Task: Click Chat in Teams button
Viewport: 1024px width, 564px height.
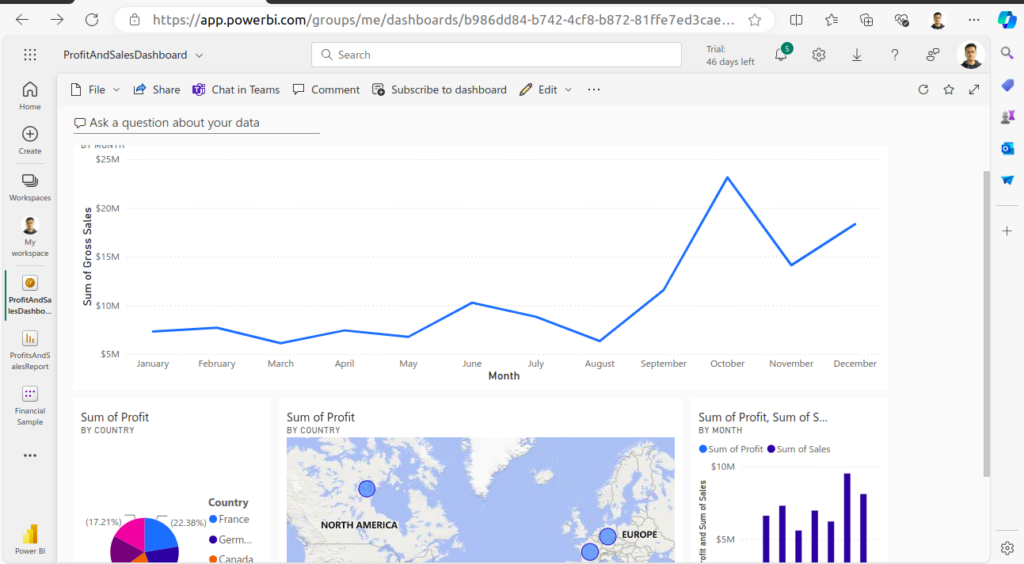Action: (236, 90)
